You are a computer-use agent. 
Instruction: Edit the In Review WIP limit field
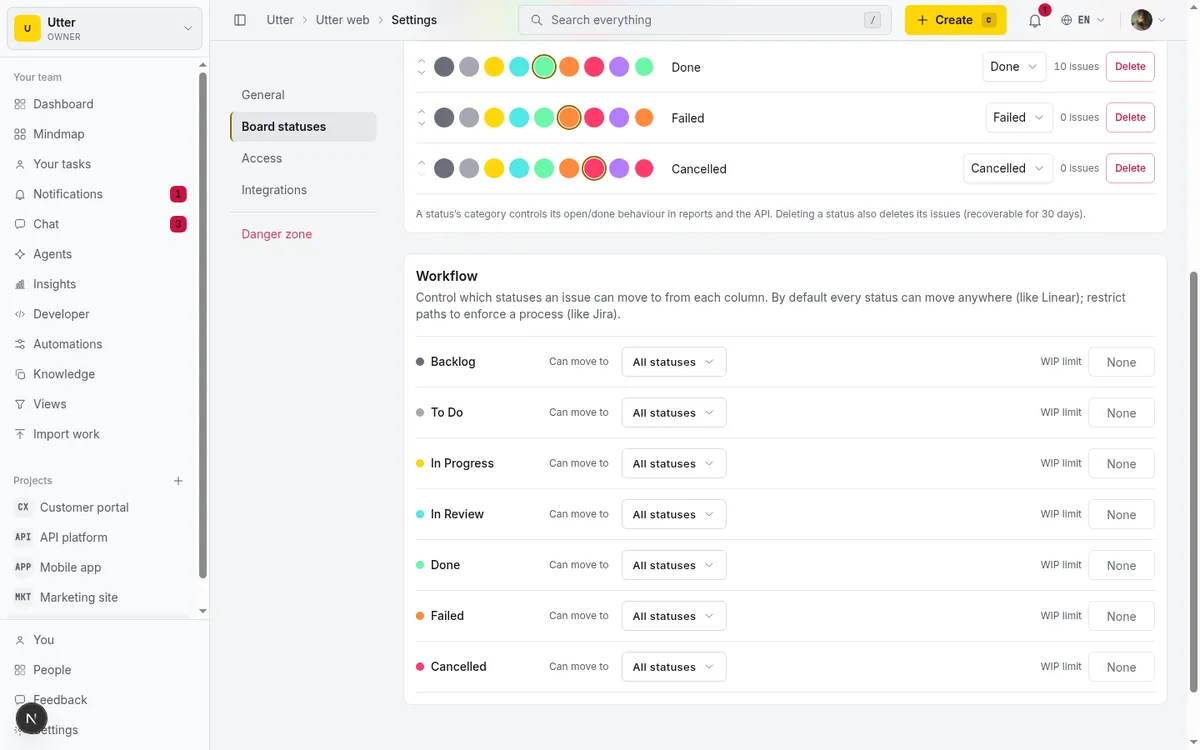tap(1121, 515)
